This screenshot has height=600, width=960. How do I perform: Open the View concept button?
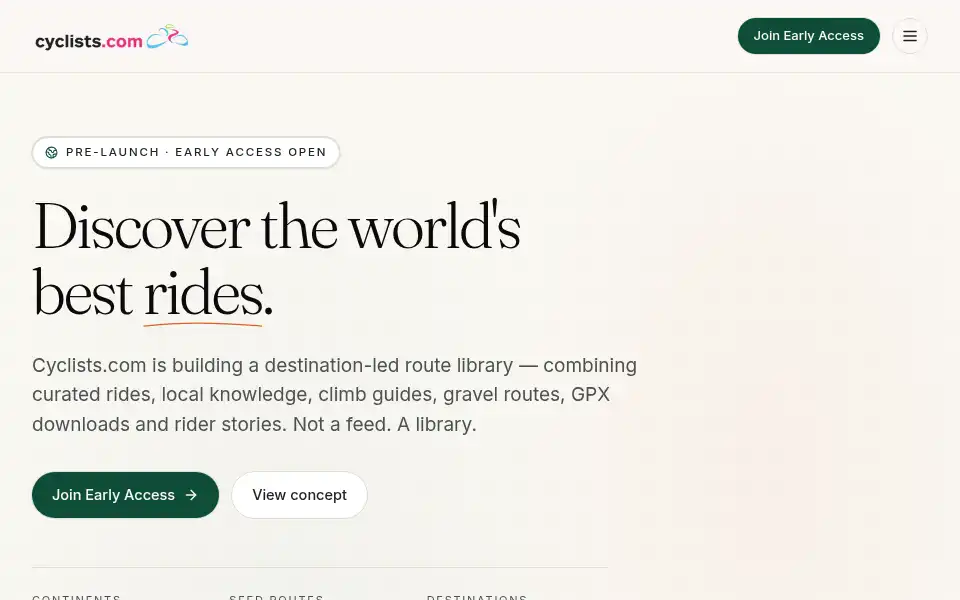point(299,495)
